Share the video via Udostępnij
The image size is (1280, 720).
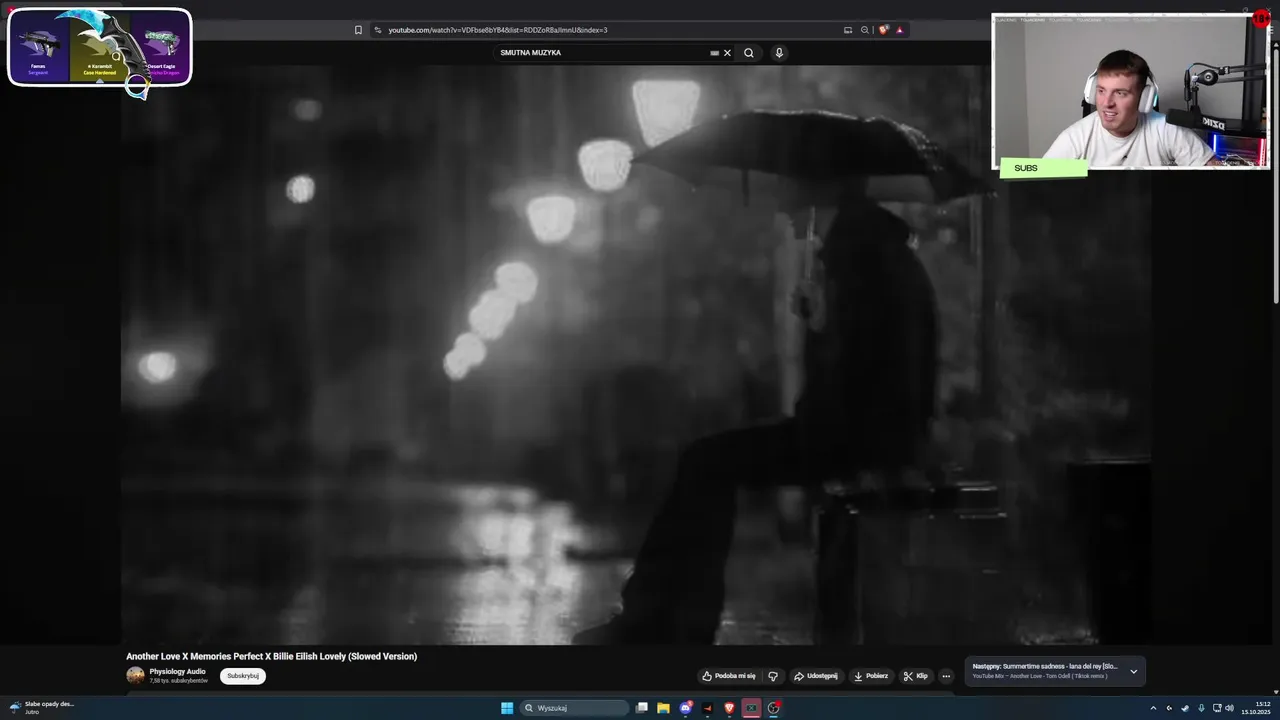click(815, 676)
